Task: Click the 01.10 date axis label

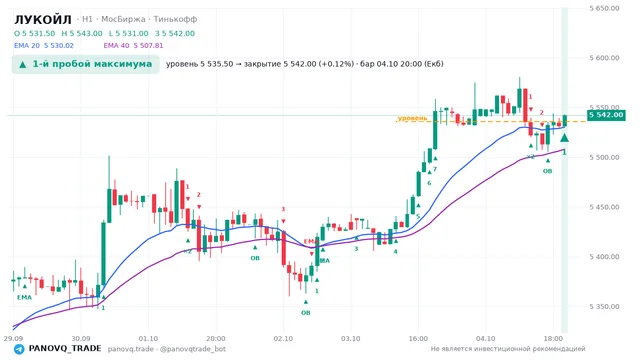Action: [x=148, y=339]
